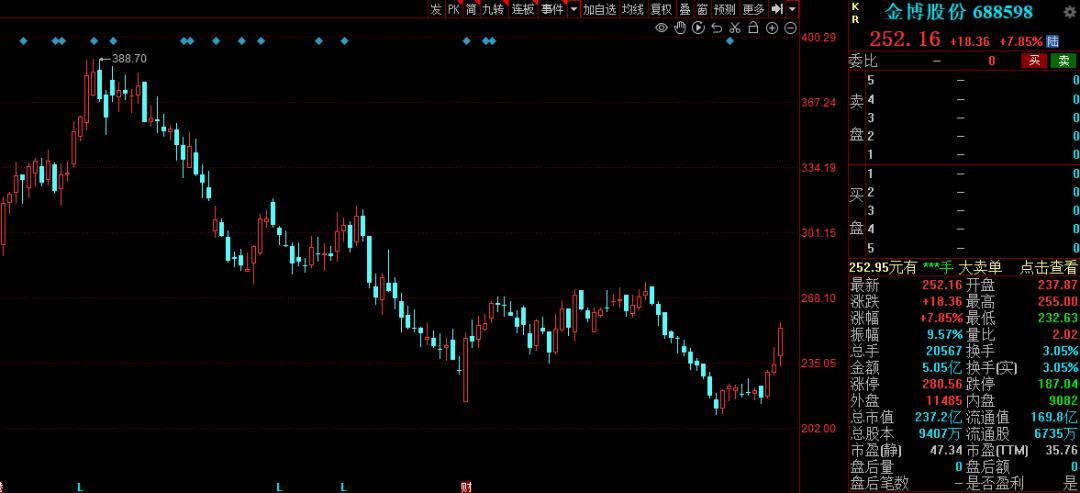Enable the 九转 indicator
The image size is (1080, 493).
click(493, 9)
